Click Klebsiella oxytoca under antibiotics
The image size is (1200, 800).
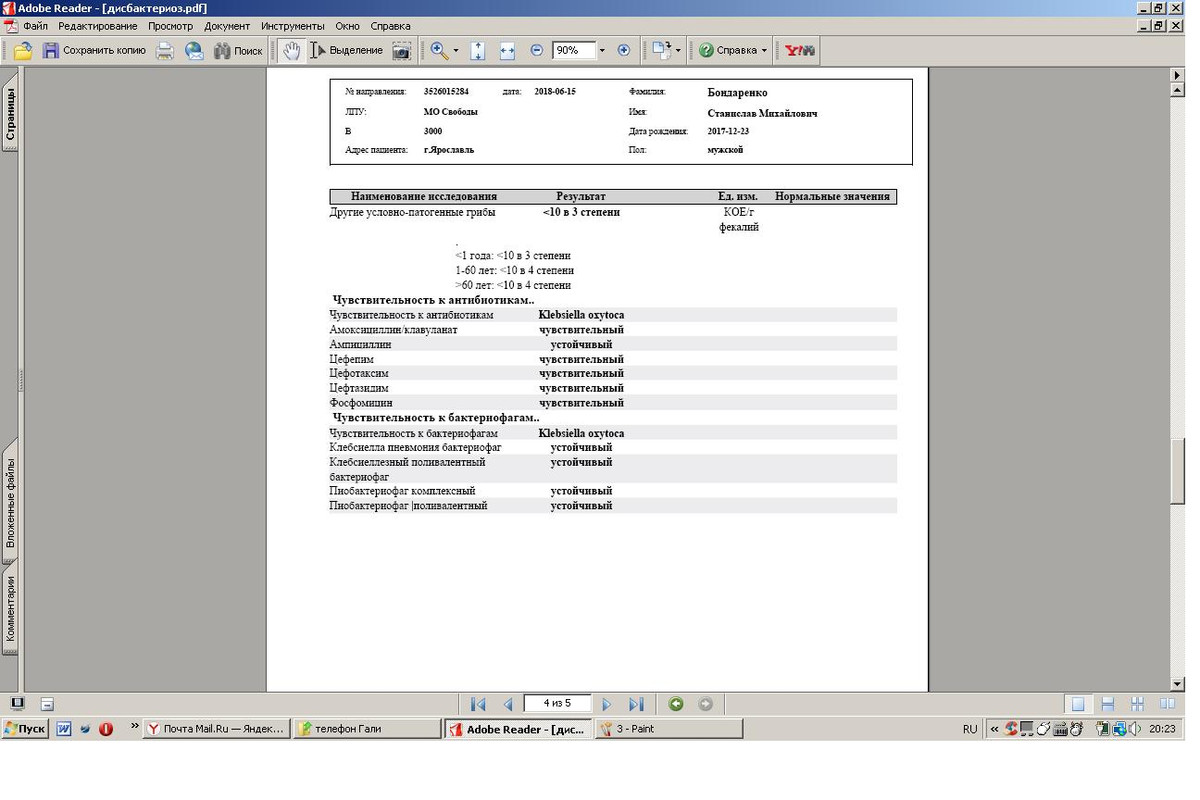[x=581, y=315]
